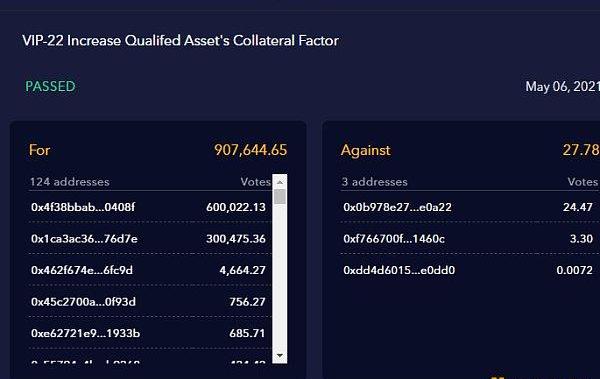Click the 124 addresses header
The width and height of the screenshot is (600, 379).
point(70,181)
